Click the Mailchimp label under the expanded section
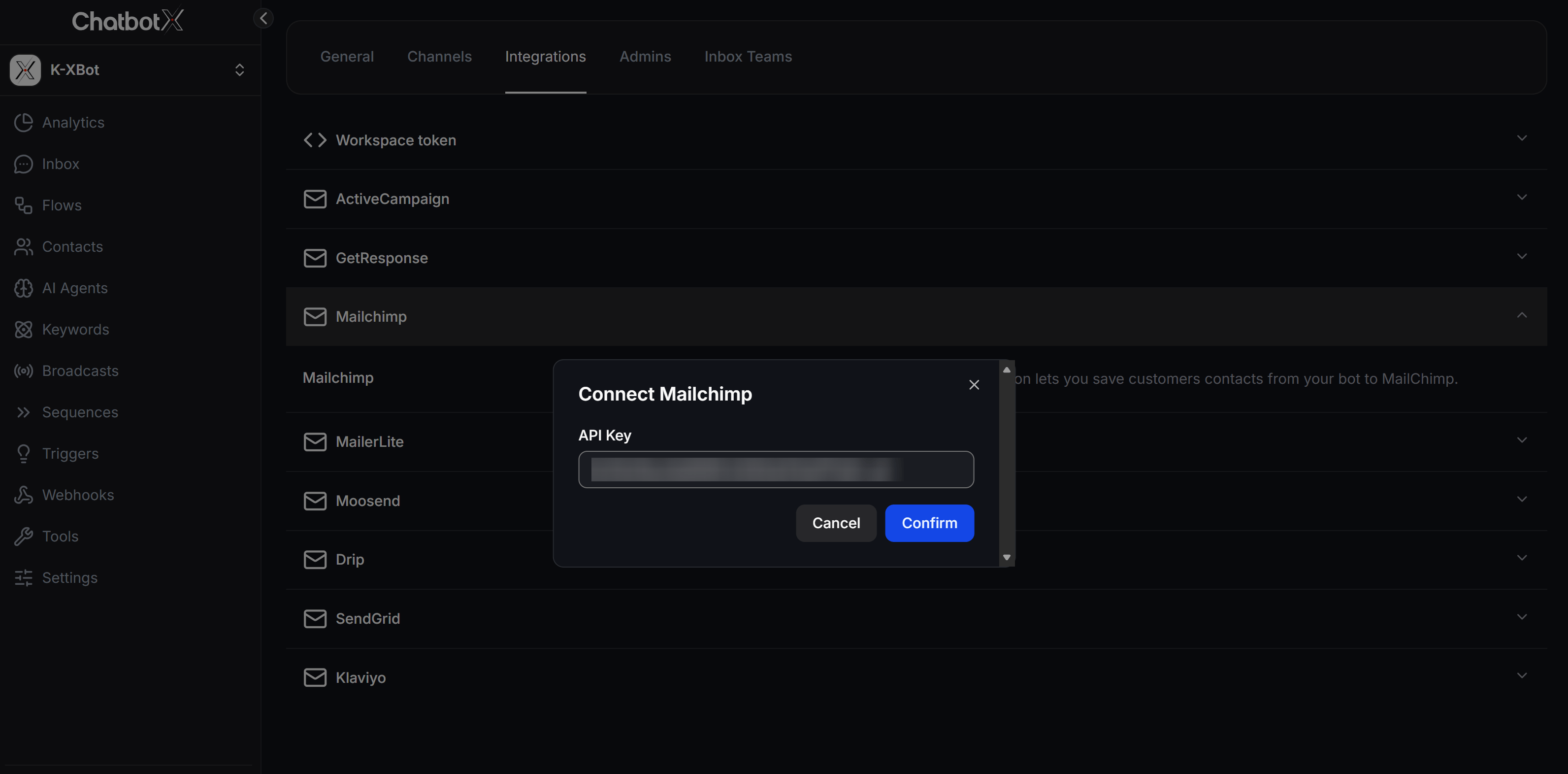Viewport: 1568px width, 774px height. (x=338, y=378)
